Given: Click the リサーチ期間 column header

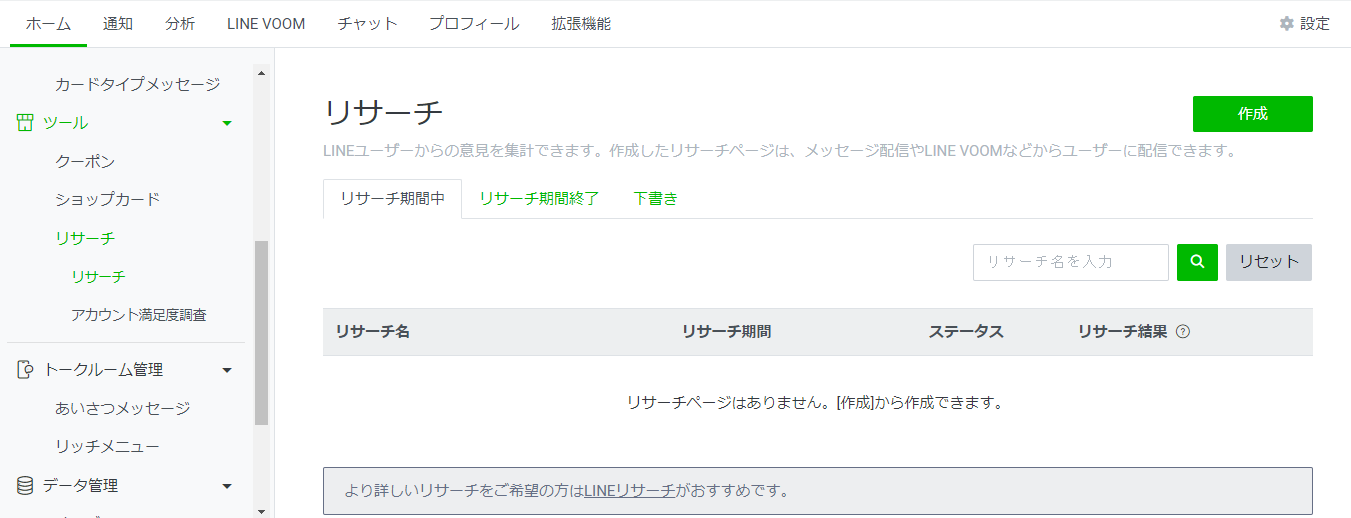Looking at the screenshot, I should pyautogui.click(x=726, y=332).
